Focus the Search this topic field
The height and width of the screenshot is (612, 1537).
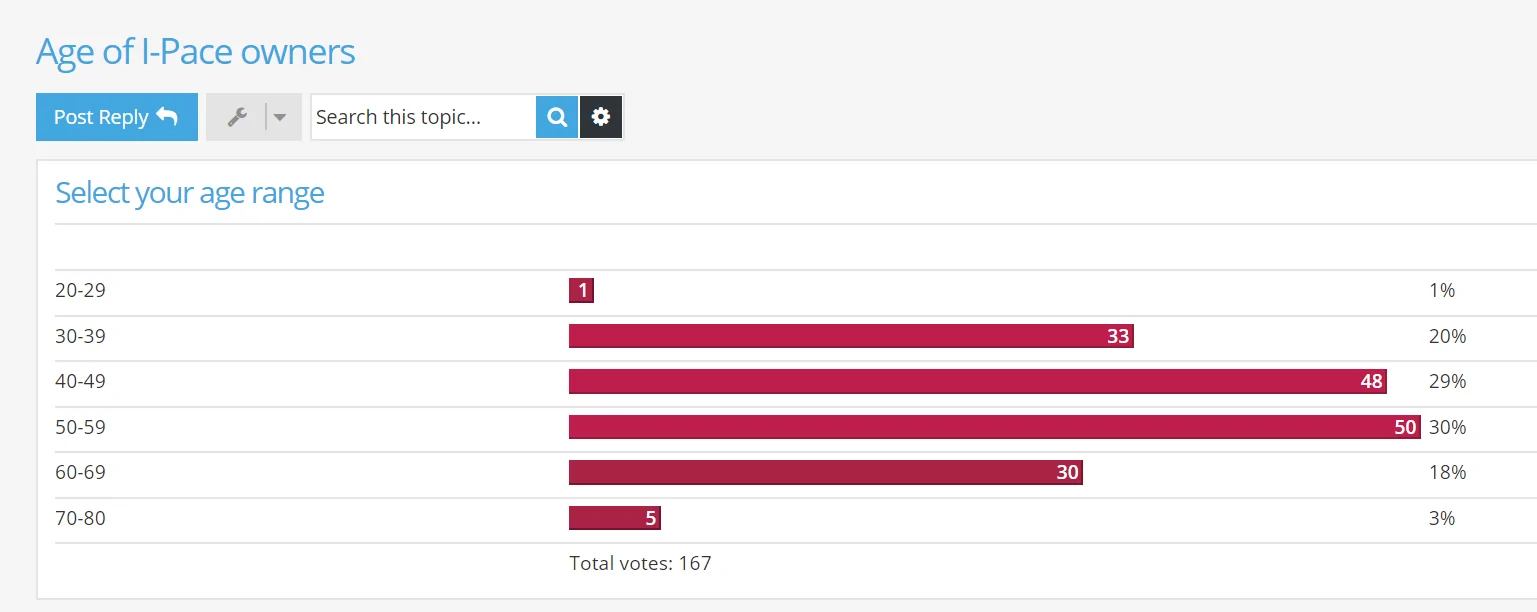pos(423,117)
